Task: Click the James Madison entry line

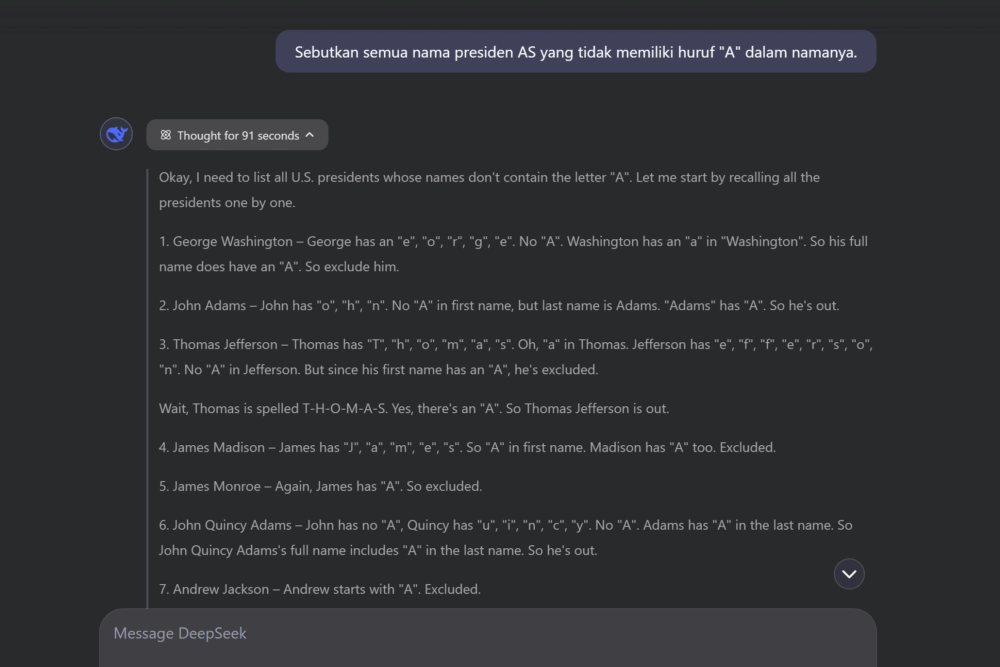Action: [x=466, y=448]
